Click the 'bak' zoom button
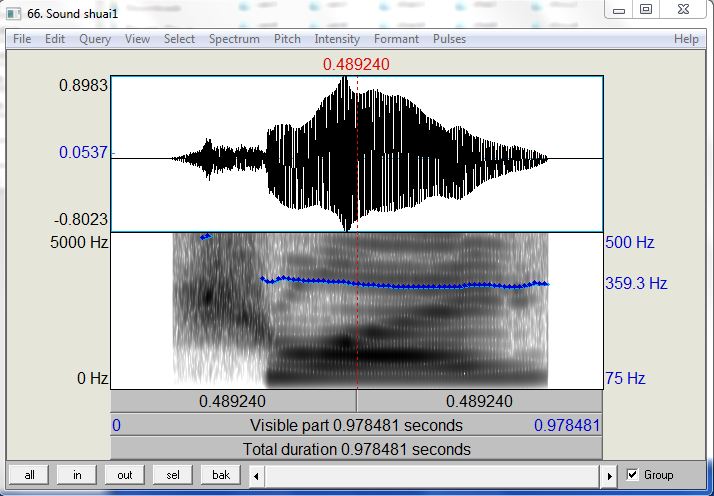714x496 pixels. [x=221, y=475]
